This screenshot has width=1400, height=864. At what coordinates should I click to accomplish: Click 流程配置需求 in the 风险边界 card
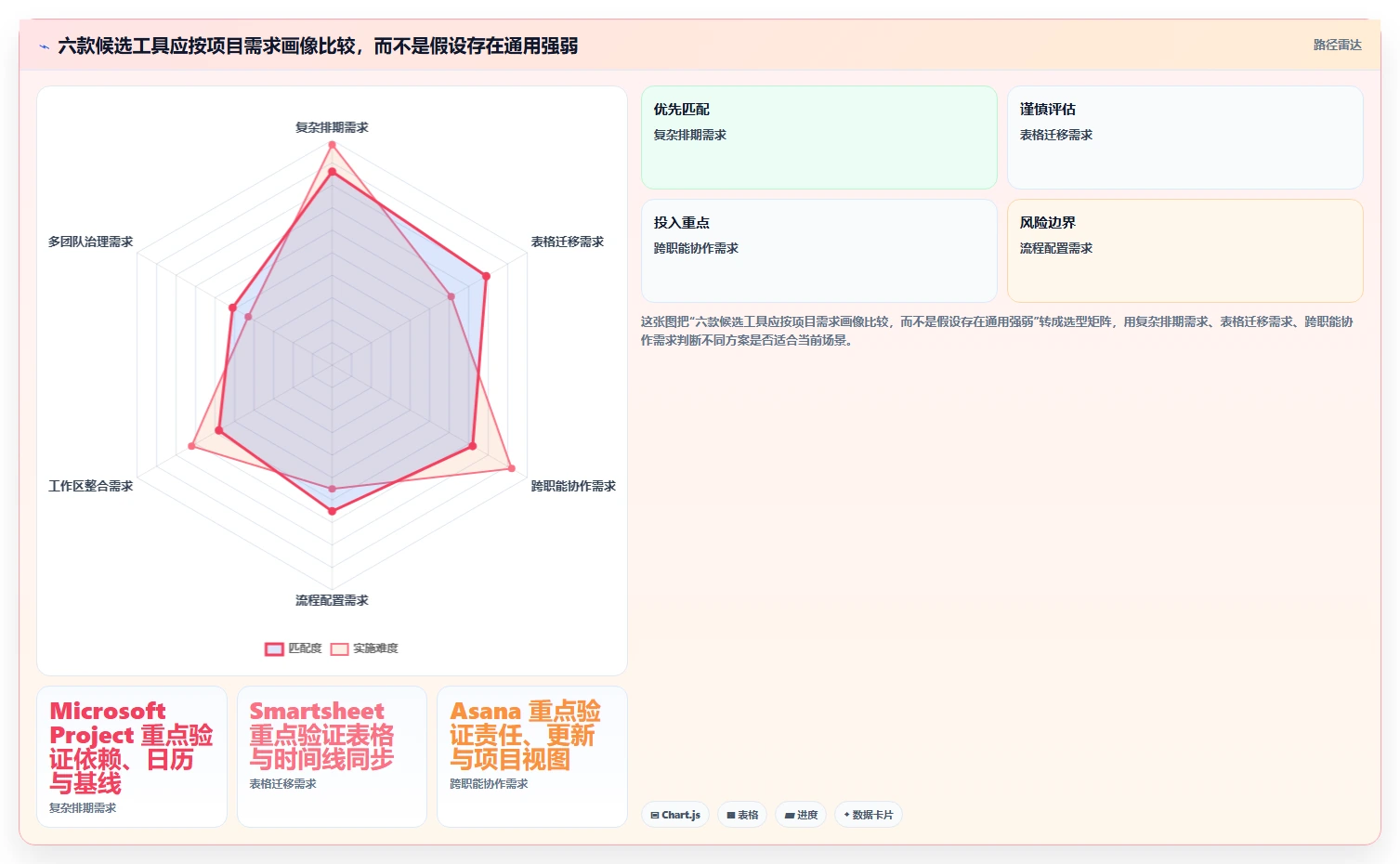(x=1055, y=248)
